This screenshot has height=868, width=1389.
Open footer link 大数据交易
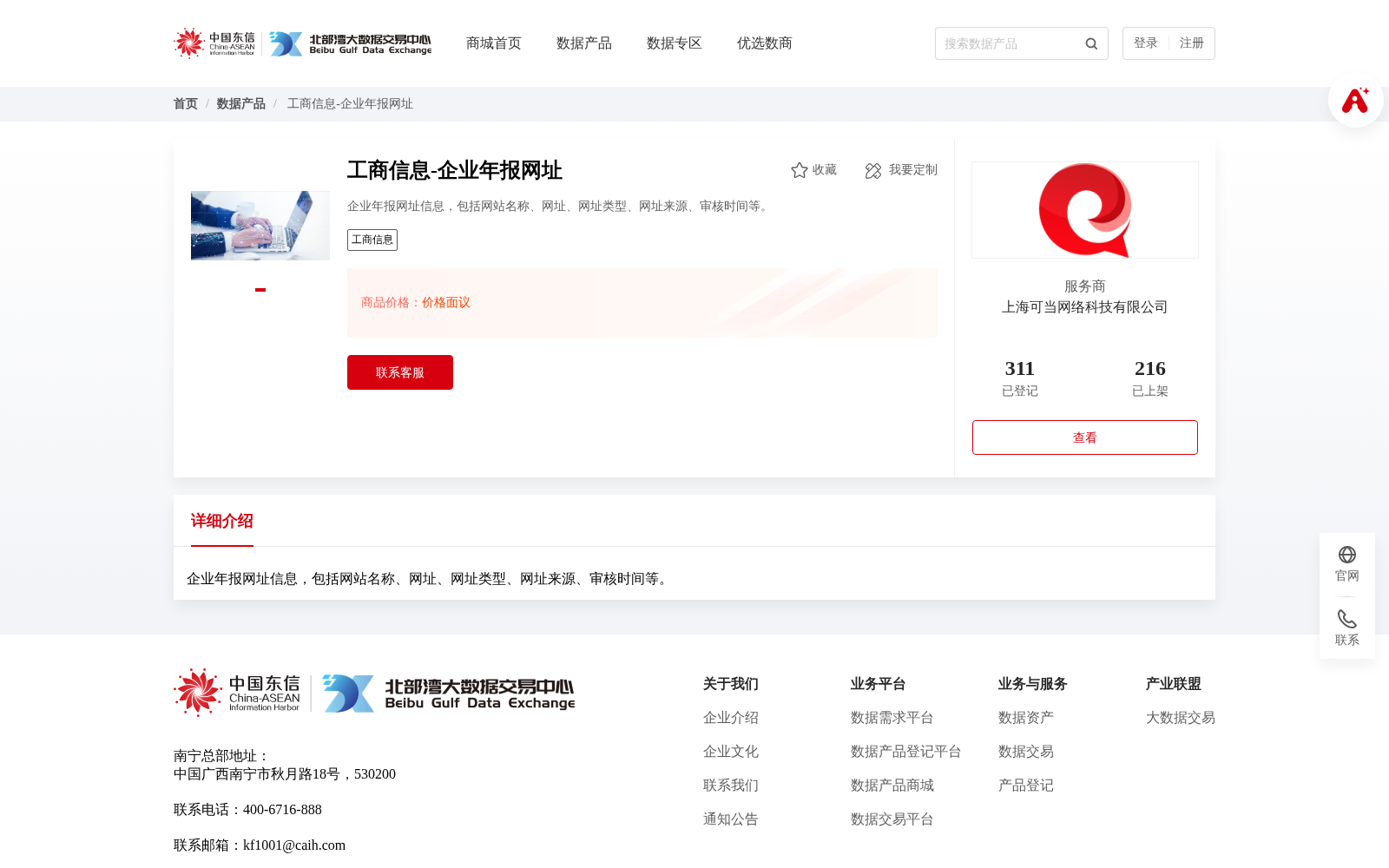click(x=1181, y=718)
